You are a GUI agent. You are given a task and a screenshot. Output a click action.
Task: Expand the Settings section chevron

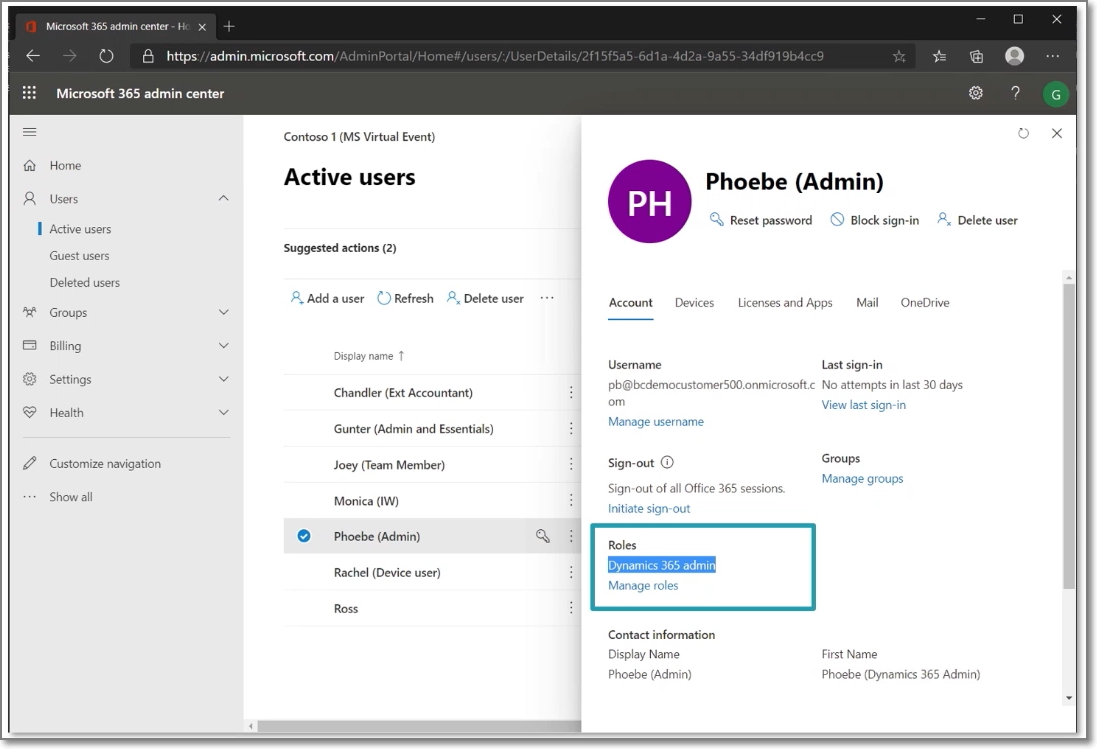pos(223,379)
